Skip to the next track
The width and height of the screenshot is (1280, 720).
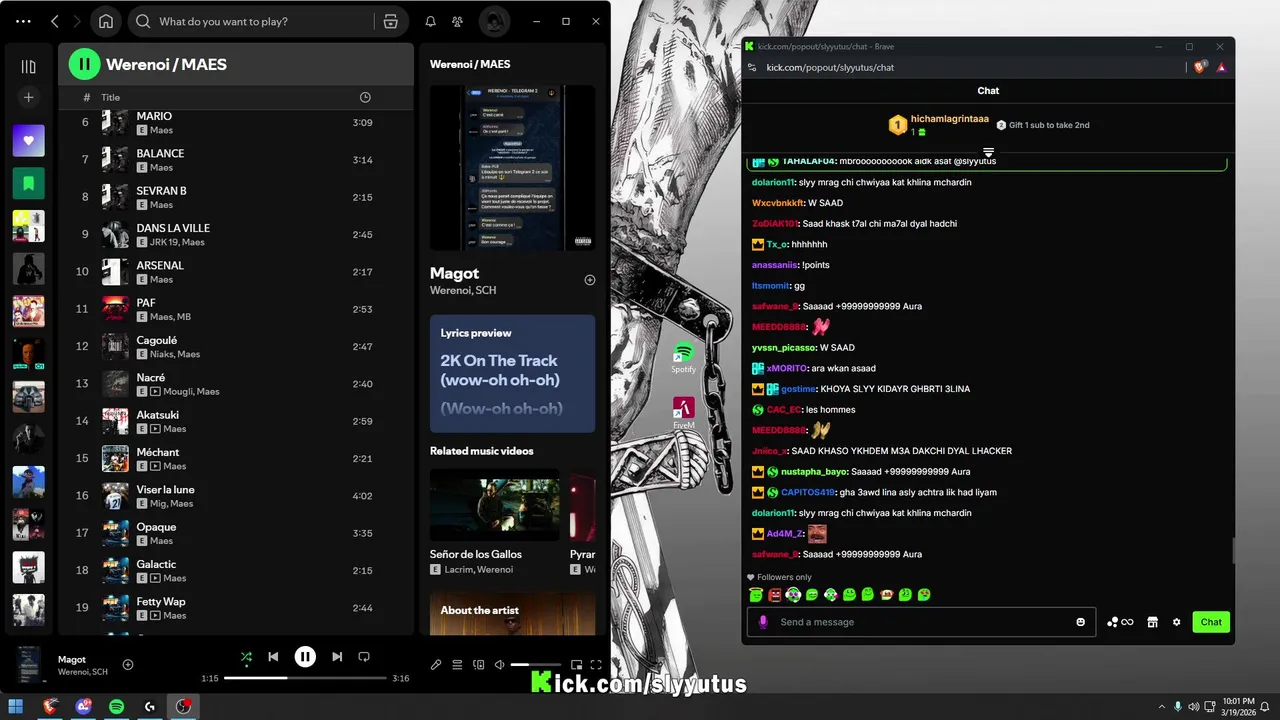click(x=337, y=657)
